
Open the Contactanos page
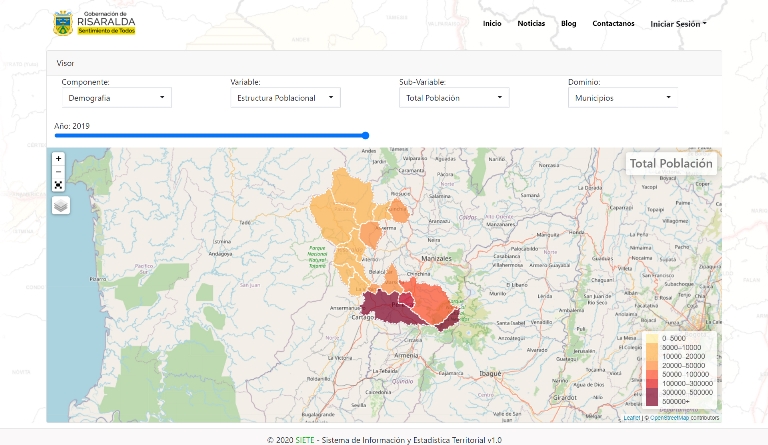click(x=613, y=23)
